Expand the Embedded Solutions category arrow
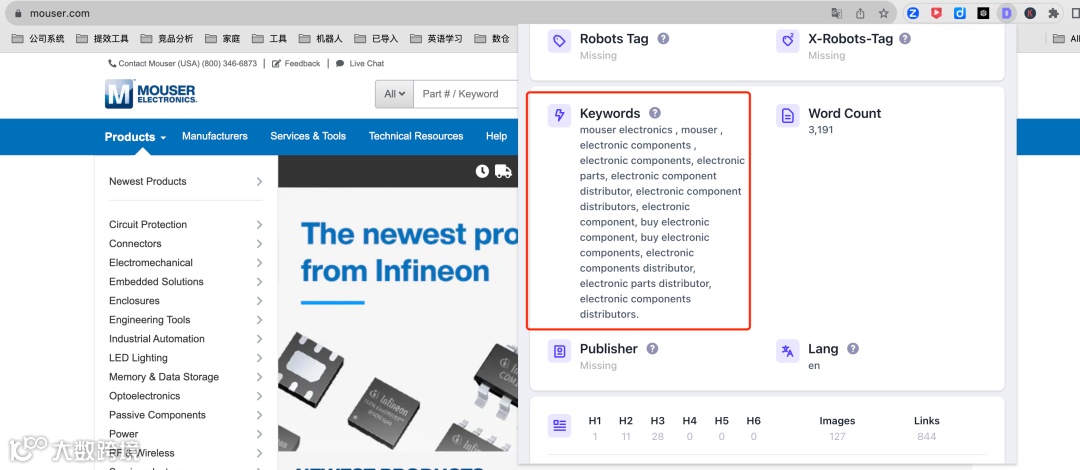This screenshot has height=470, width=1080. [259, 282]
